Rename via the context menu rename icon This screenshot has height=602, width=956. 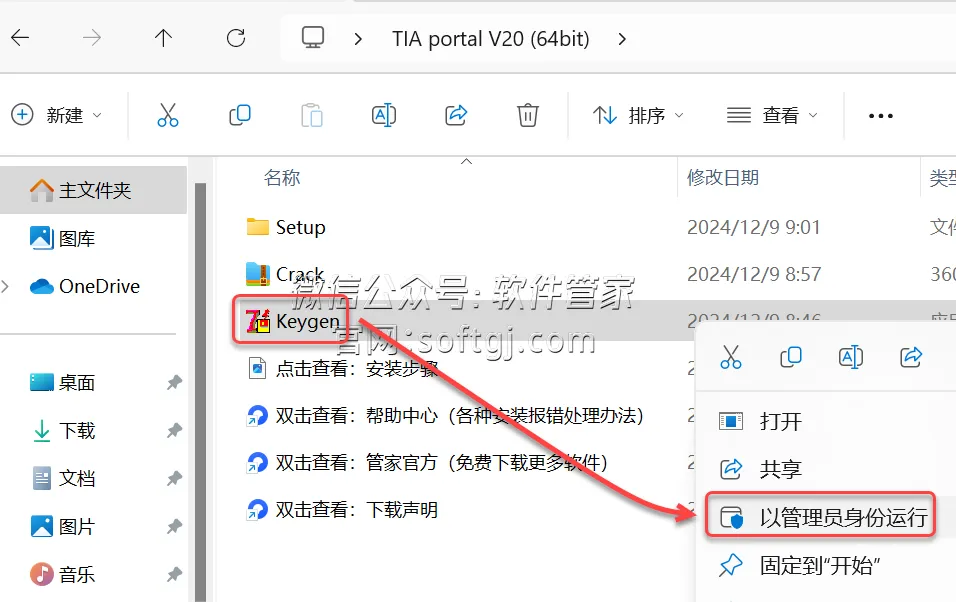[x=851, y=357]
